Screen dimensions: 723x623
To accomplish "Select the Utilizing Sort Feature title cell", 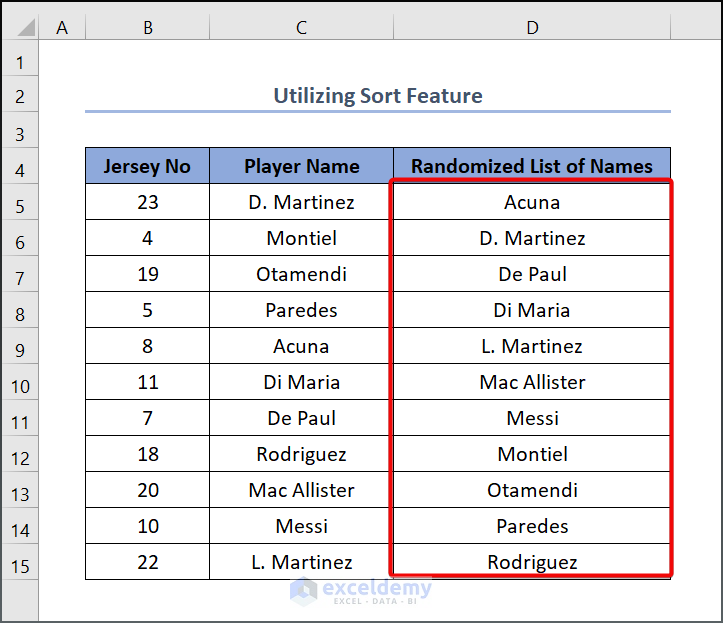I will [378, 96].
